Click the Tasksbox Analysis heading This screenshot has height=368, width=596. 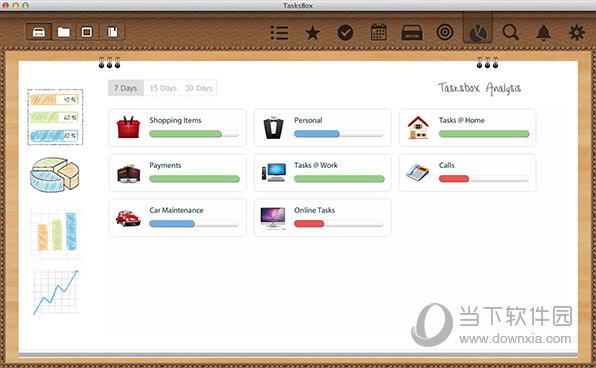pos(479,88)
